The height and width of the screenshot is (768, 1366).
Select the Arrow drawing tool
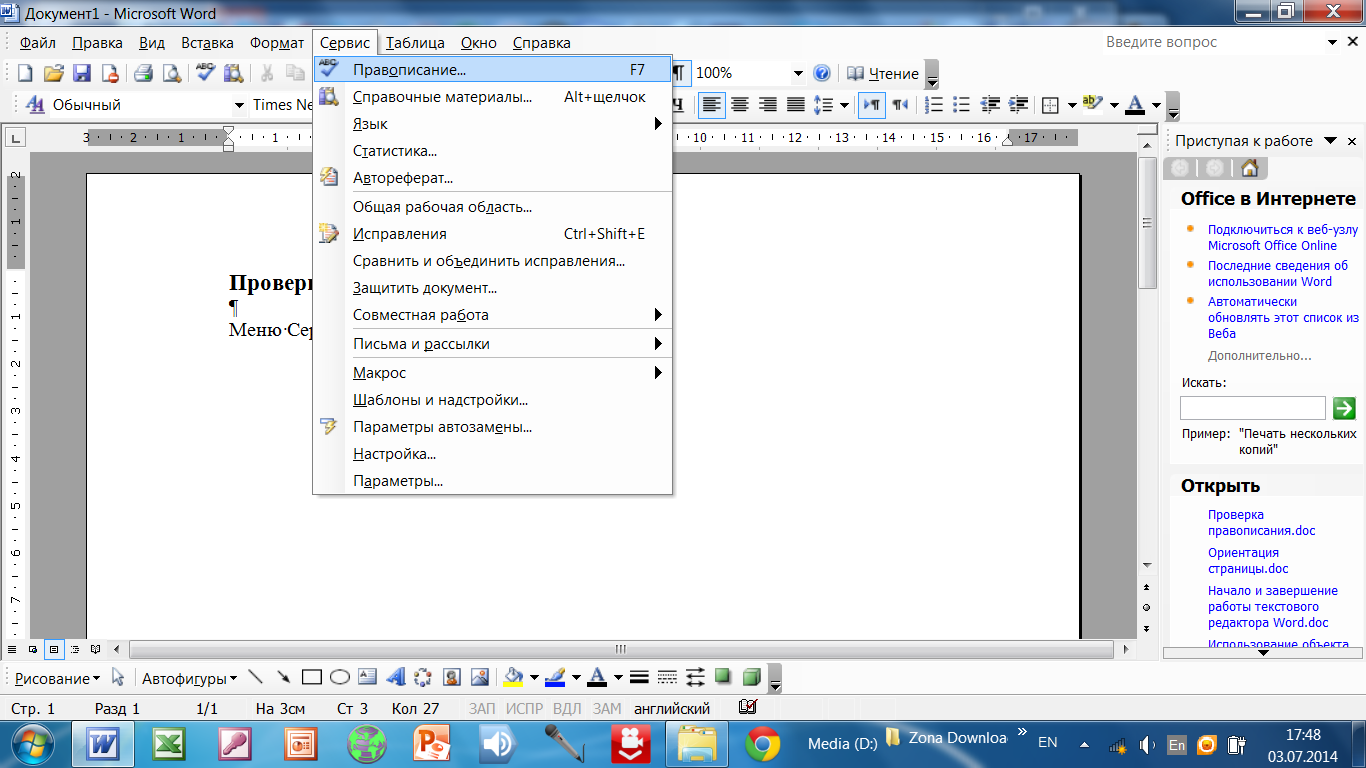point(283,677)
